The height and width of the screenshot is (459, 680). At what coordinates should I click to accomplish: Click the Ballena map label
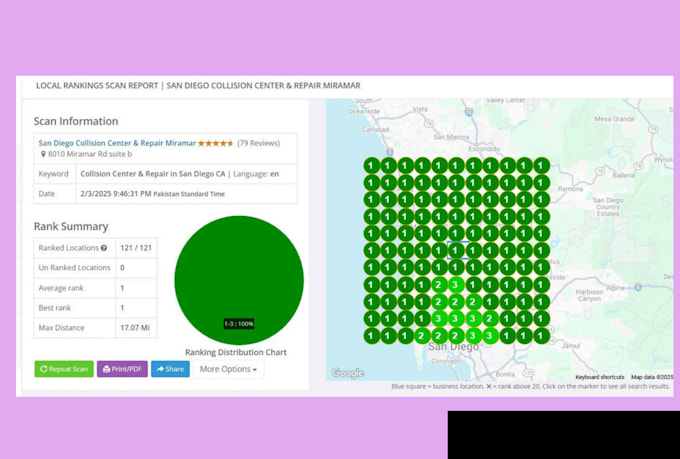click(623, 175)
